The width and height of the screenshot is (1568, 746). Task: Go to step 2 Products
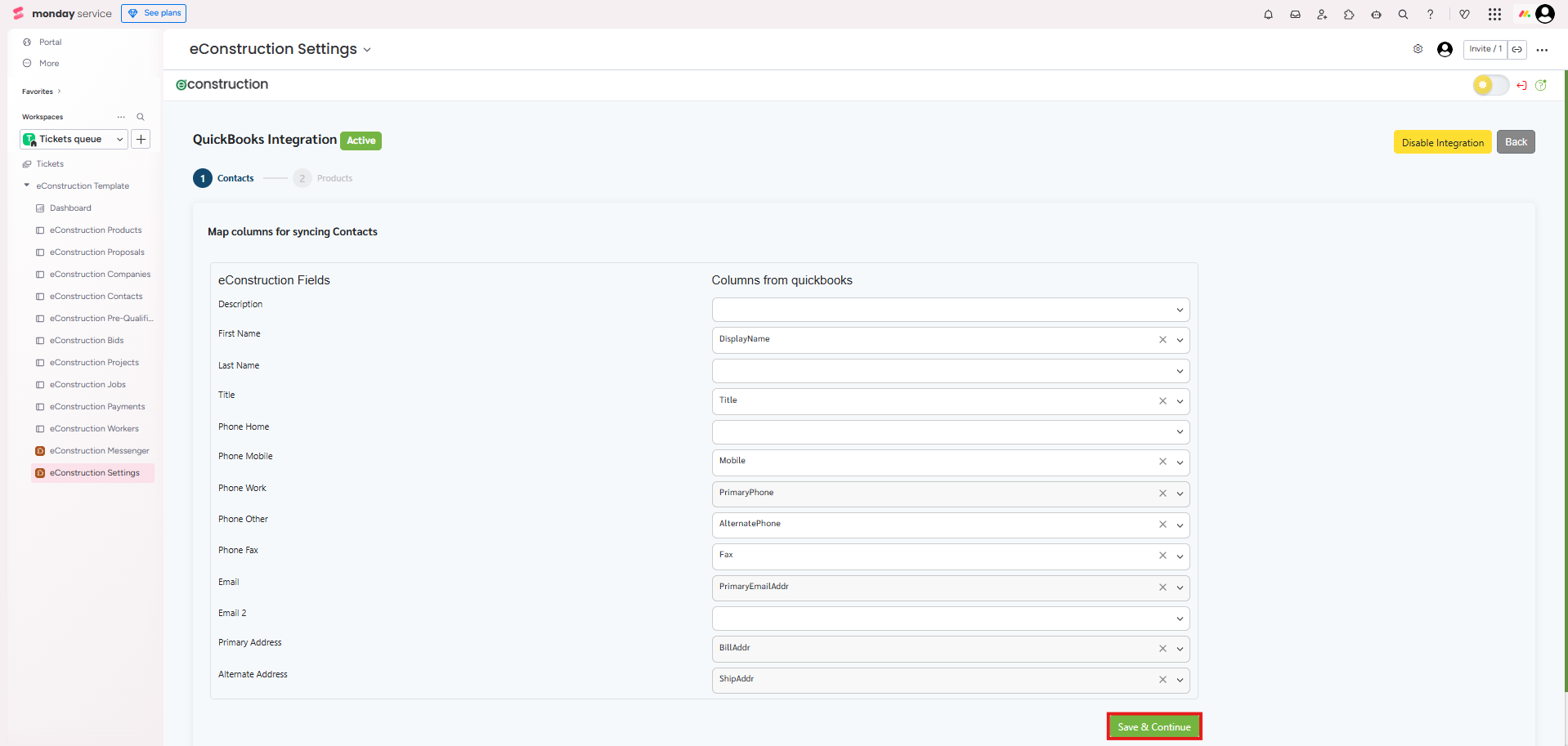pos(302,178)
